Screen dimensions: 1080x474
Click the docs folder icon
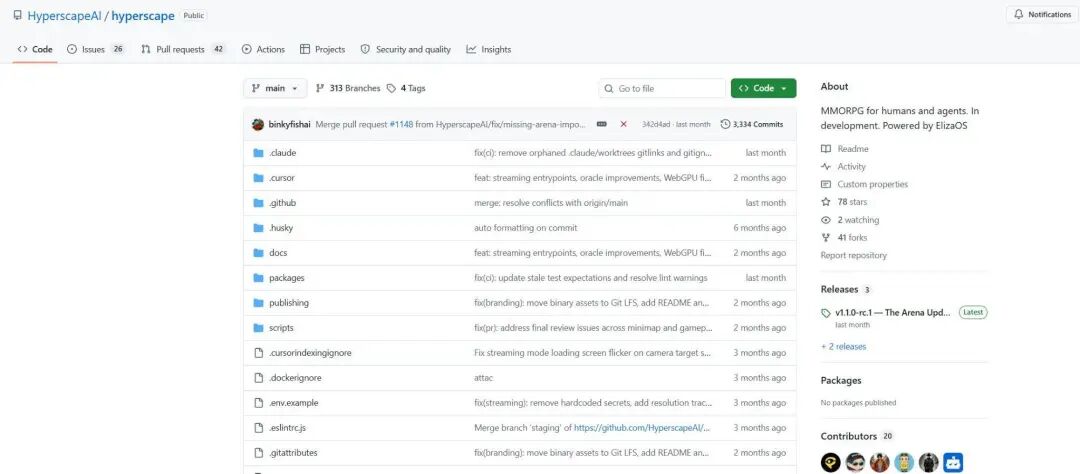click(x=258, y=253)
